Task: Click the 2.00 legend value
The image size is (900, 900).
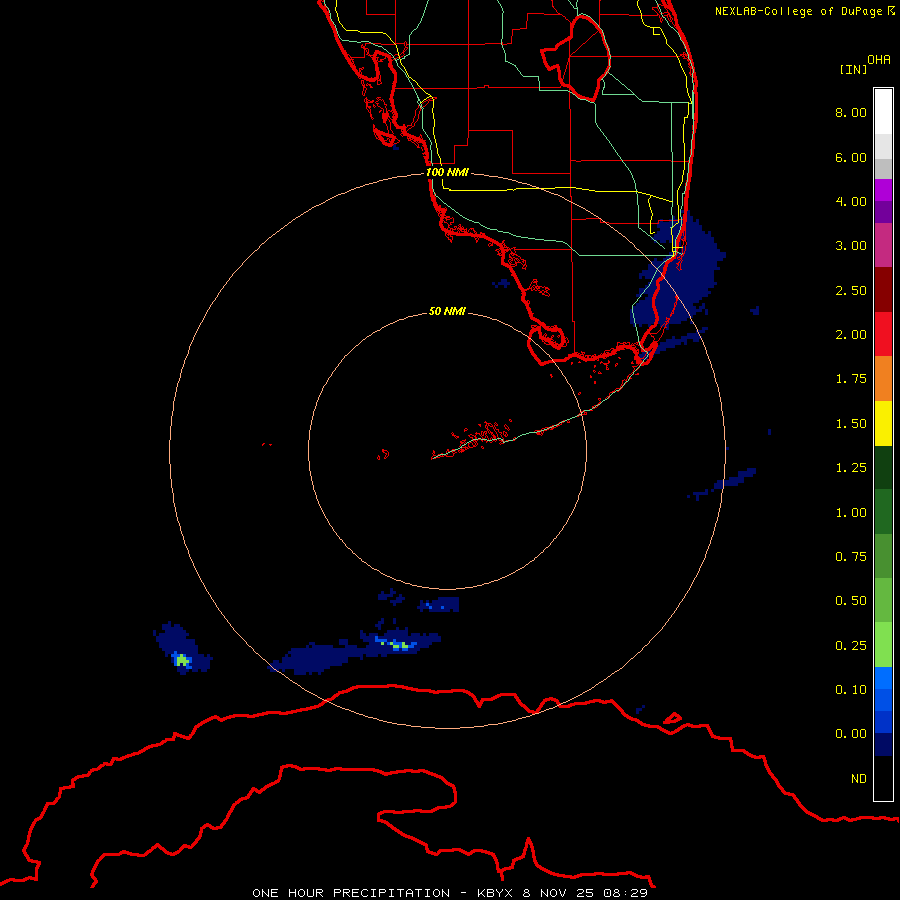Action: (851, 335)
